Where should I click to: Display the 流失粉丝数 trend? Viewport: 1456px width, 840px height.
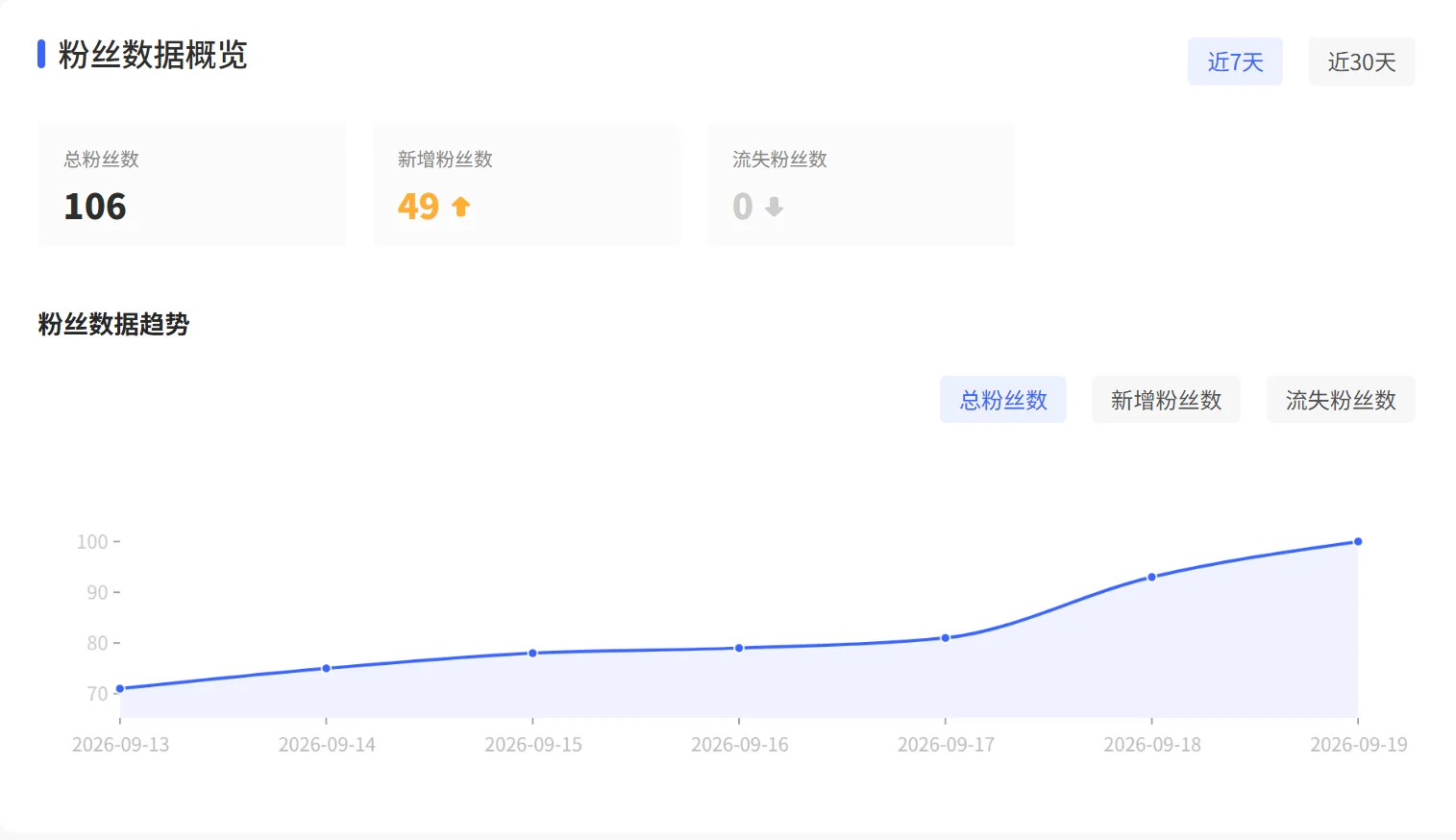[x=1341, y=400]
